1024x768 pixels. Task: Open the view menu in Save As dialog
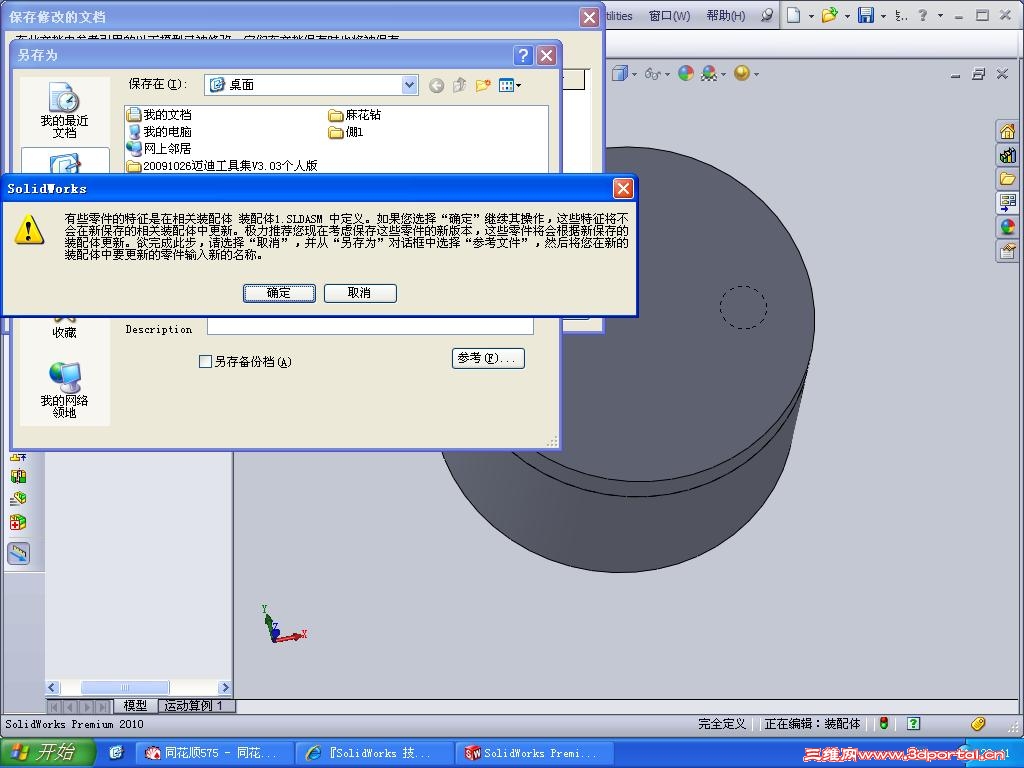pos(509,85)
